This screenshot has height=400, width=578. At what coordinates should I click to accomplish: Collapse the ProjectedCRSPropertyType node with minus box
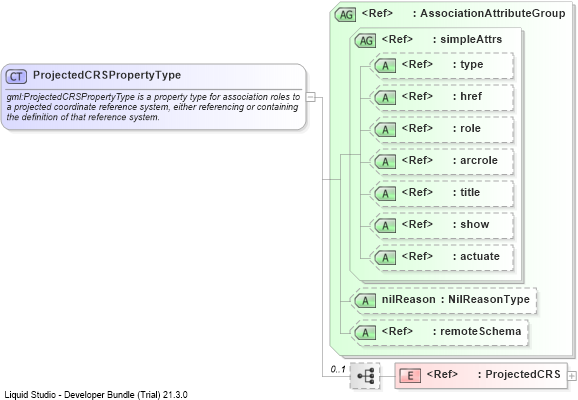(311, 97)
